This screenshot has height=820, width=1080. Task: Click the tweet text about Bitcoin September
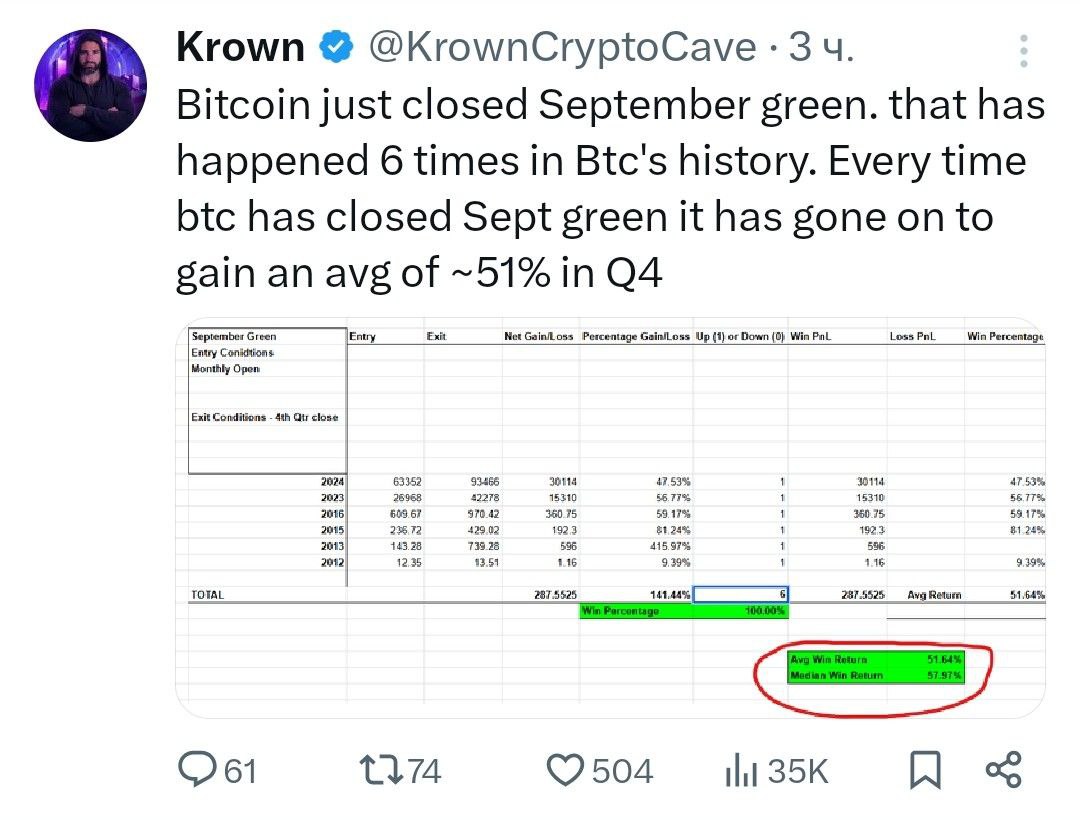pos(610,189)
